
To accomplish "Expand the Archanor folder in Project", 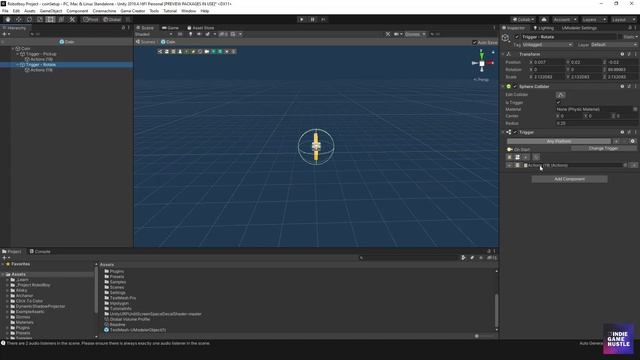I will [7, 296].
